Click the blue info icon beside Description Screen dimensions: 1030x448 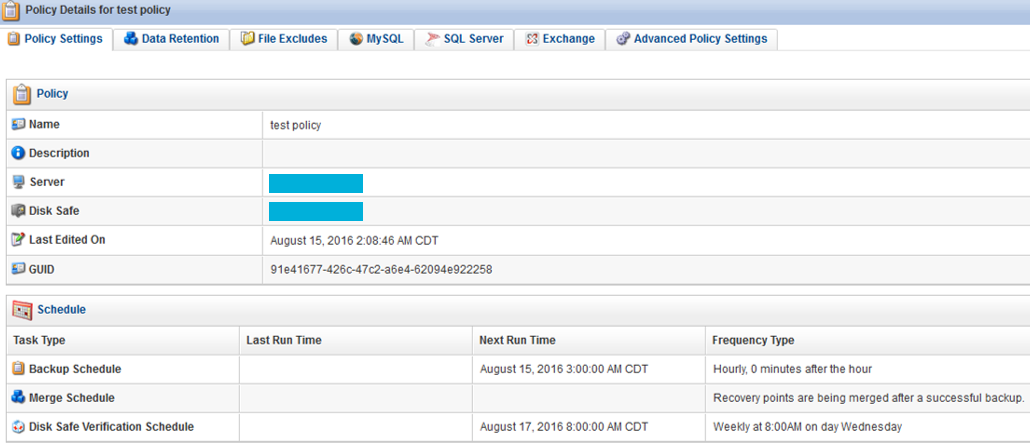click(18, 153)
